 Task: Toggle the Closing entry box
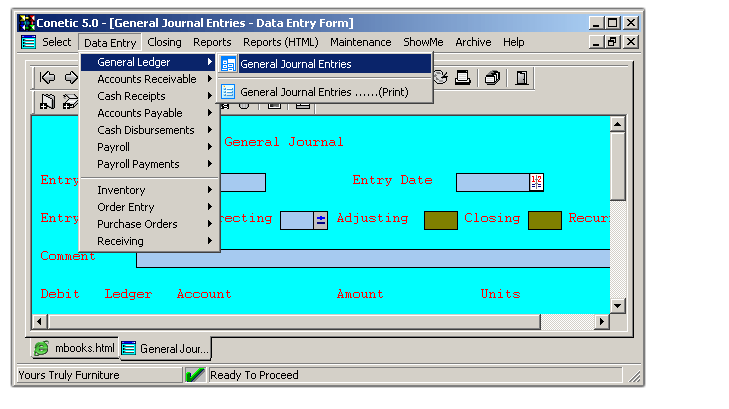click(544, 220)
